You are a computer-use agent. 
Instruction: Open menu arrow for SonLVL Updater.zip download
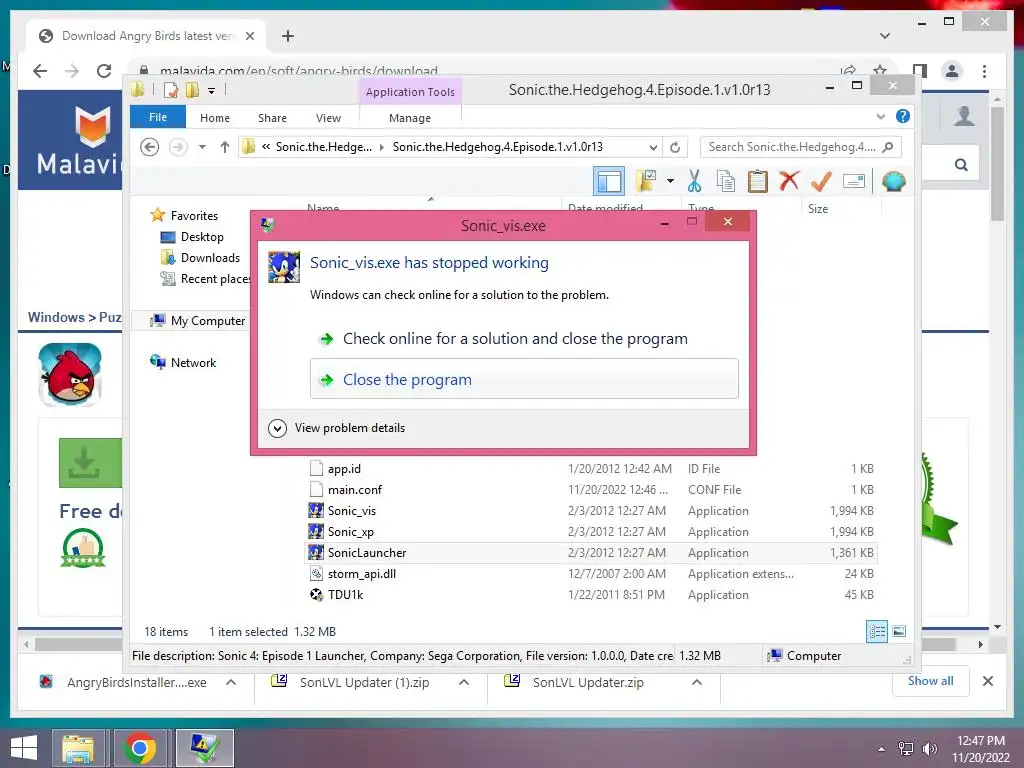coord(697,682)
